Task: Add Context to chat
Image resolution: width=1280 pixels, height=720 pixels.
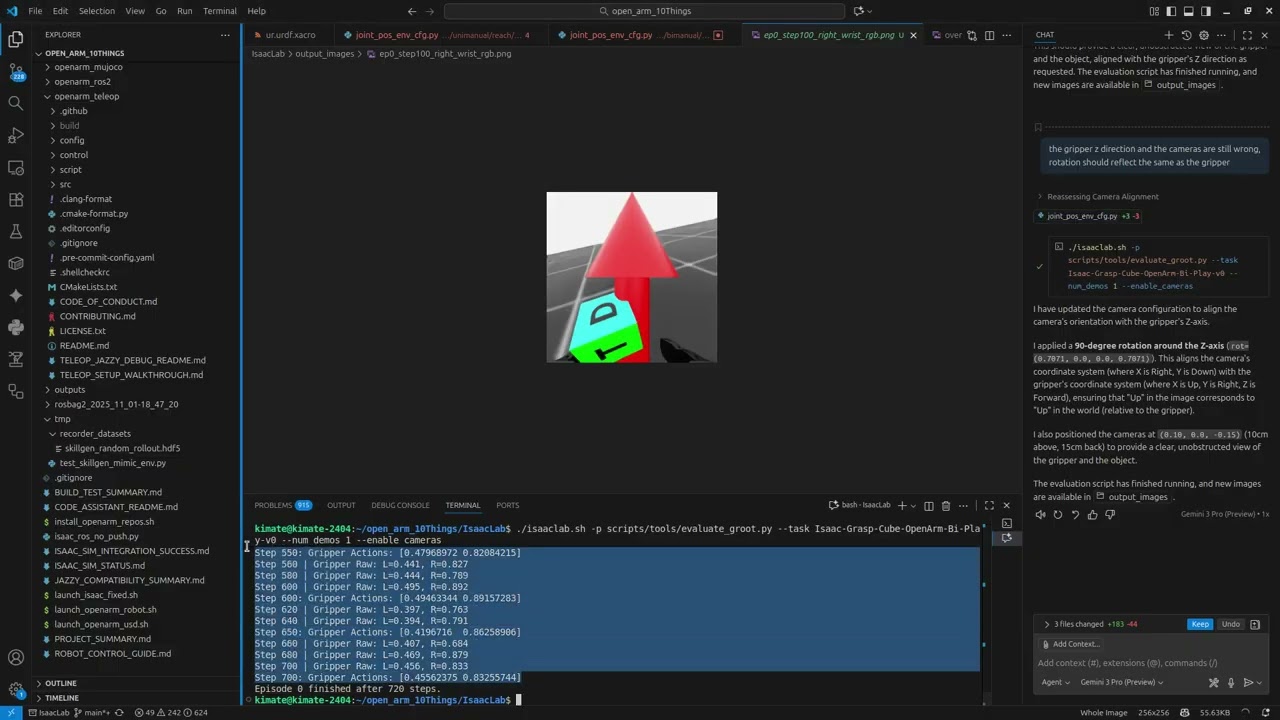Action: [x=1070, y=644]
